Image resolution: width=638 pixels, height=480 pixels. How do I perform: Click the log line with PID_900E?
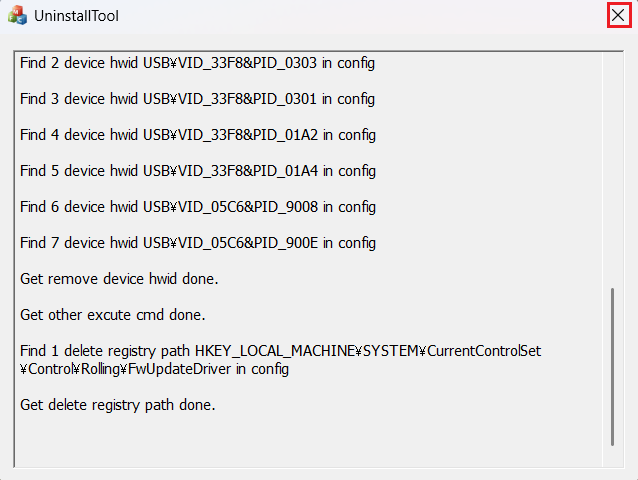[x=197, y=243]
